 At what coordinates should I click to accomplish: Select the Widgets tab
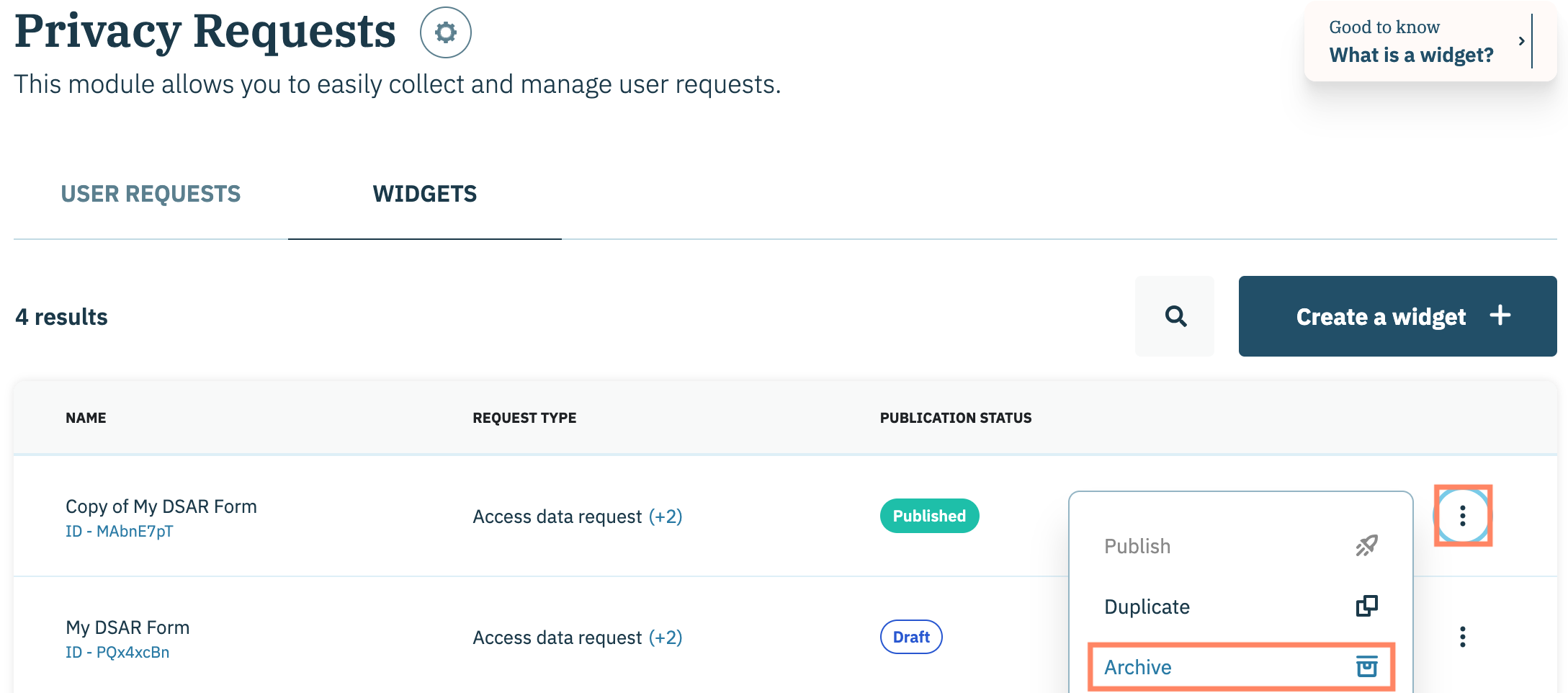pyautogui.click(x=424, y=194)
